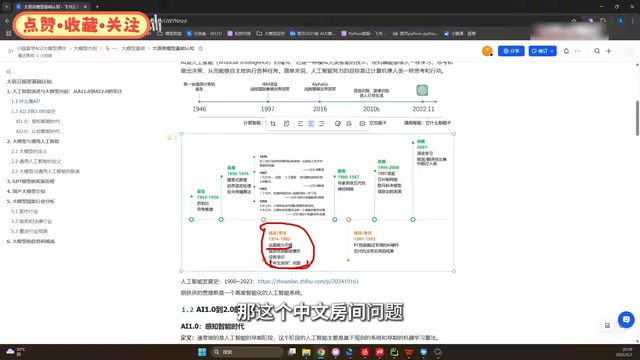Open Chrome from the taskbar
Image resolution: width=640 pixels, height=360 pixels.
[x=321, y=352]
